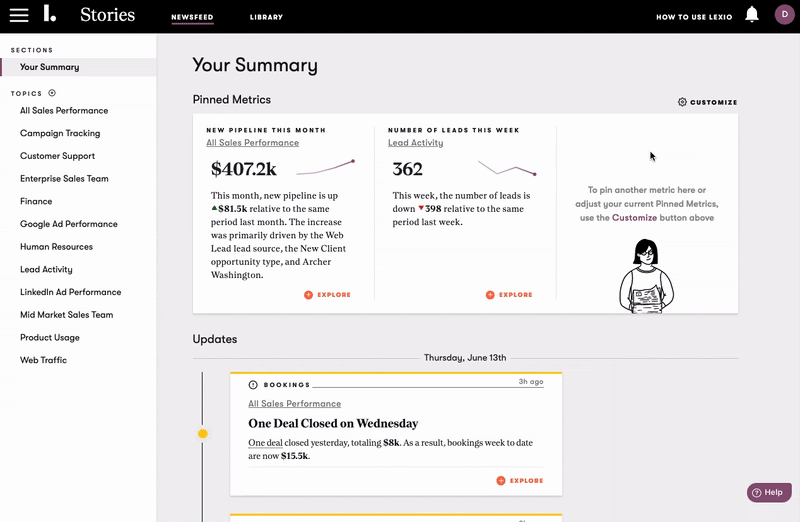The image size is (800, 522).
Task: Open the user avatar D menu
Action: pyautogui.click(x=784, y=14)
